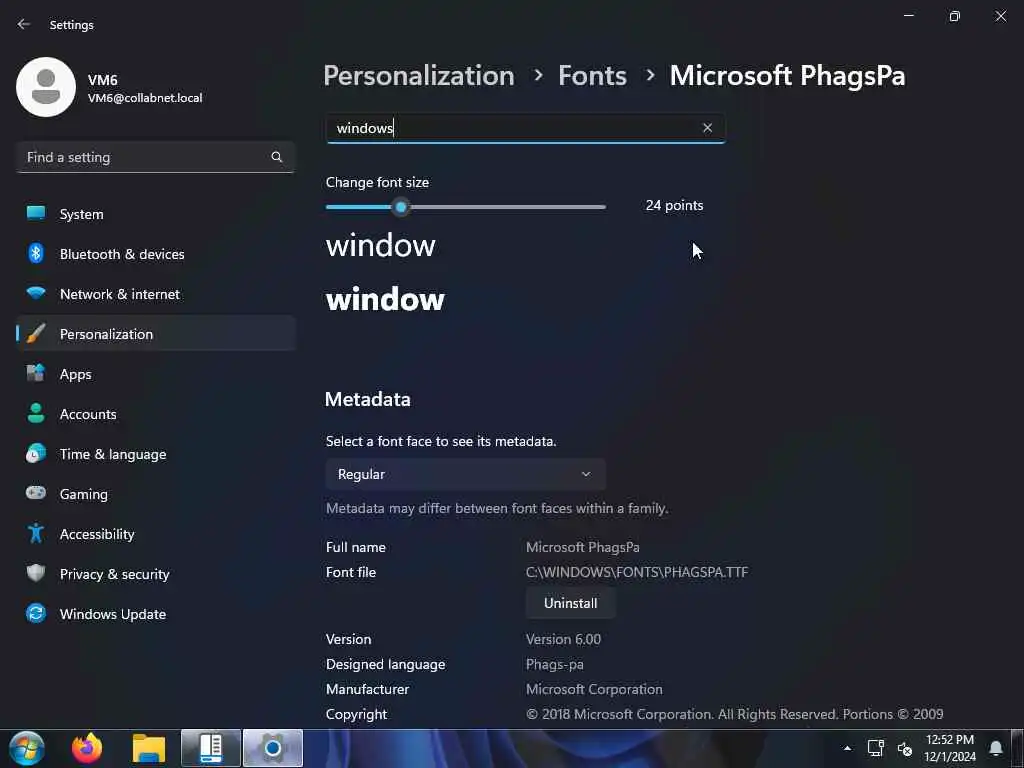The width and height of the screenshot is (1024, 768).
Task: Go to Fonts breadcrumb
Action: (x=592, y=76)
